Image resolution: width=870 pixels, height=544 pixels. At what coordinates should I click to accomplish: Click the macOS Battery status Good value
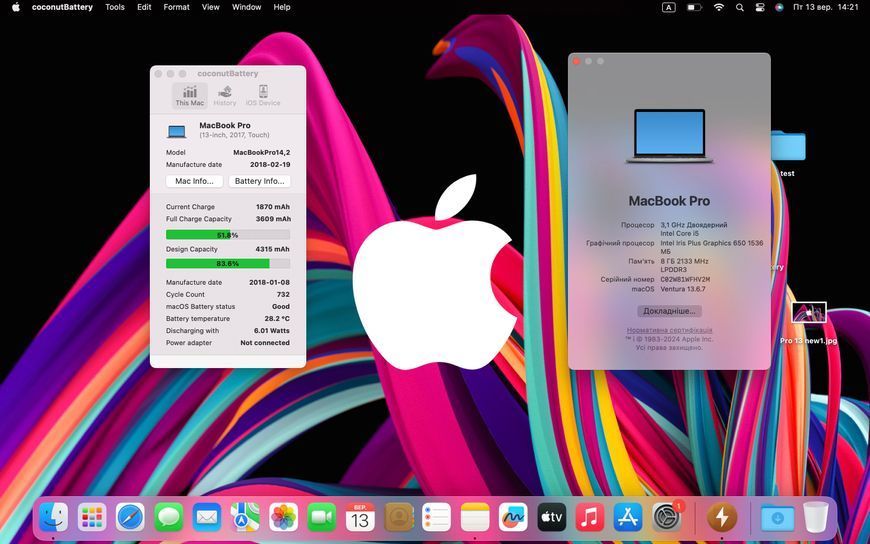[x=281, y=306]
